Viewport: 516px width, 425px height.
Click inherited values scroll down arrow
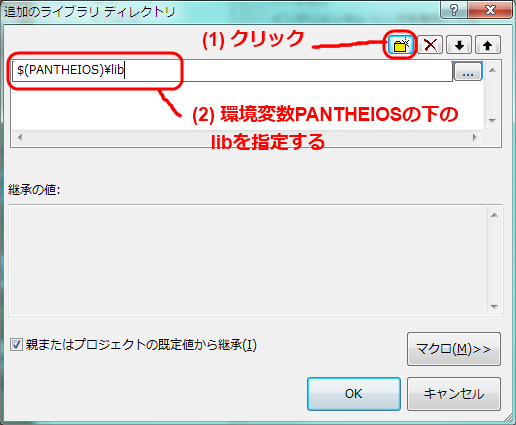(x=494, y=307)
